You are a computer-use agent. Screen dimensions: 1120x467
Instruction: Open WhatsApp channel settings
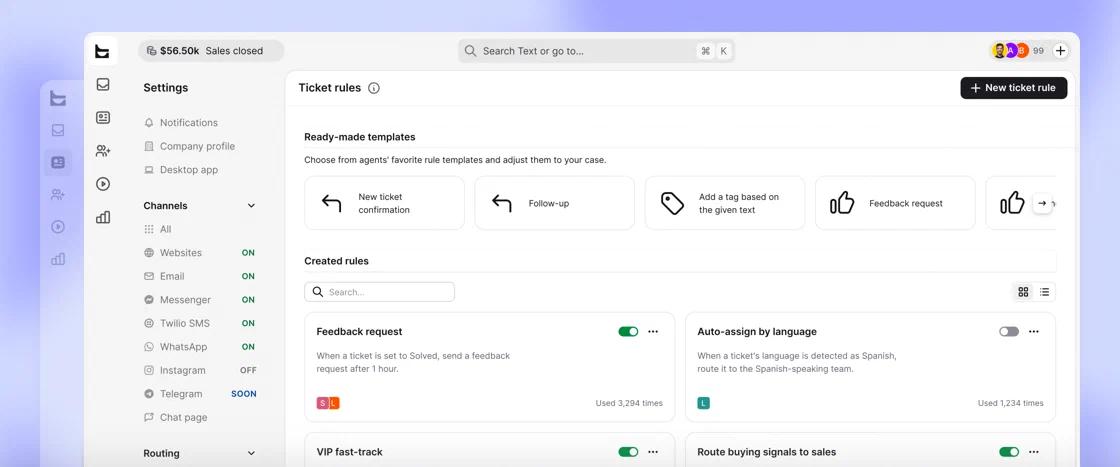(x=200, y=347)
